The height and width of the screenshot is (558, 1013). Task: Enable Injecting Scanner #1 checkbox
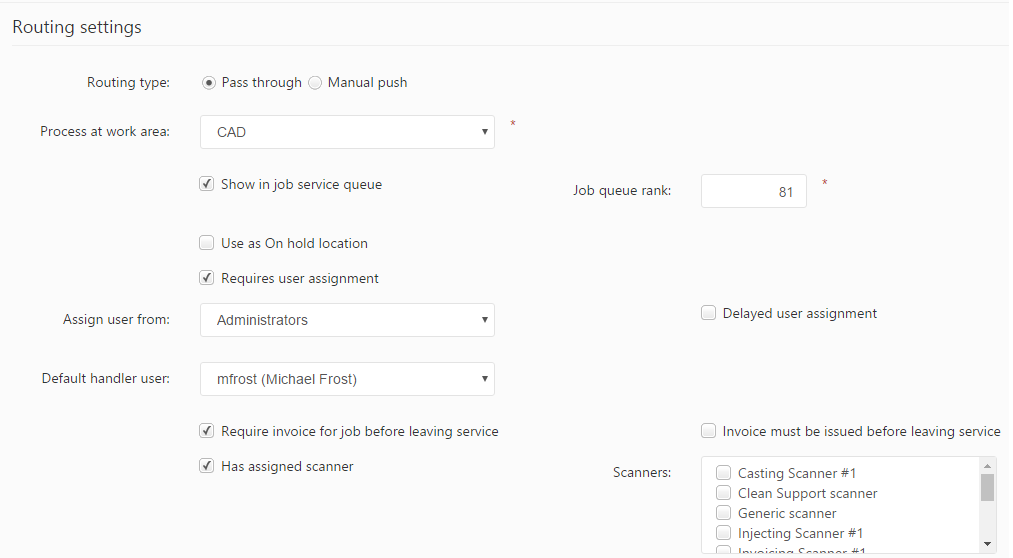pyautogui.click(x=724, y=534)
